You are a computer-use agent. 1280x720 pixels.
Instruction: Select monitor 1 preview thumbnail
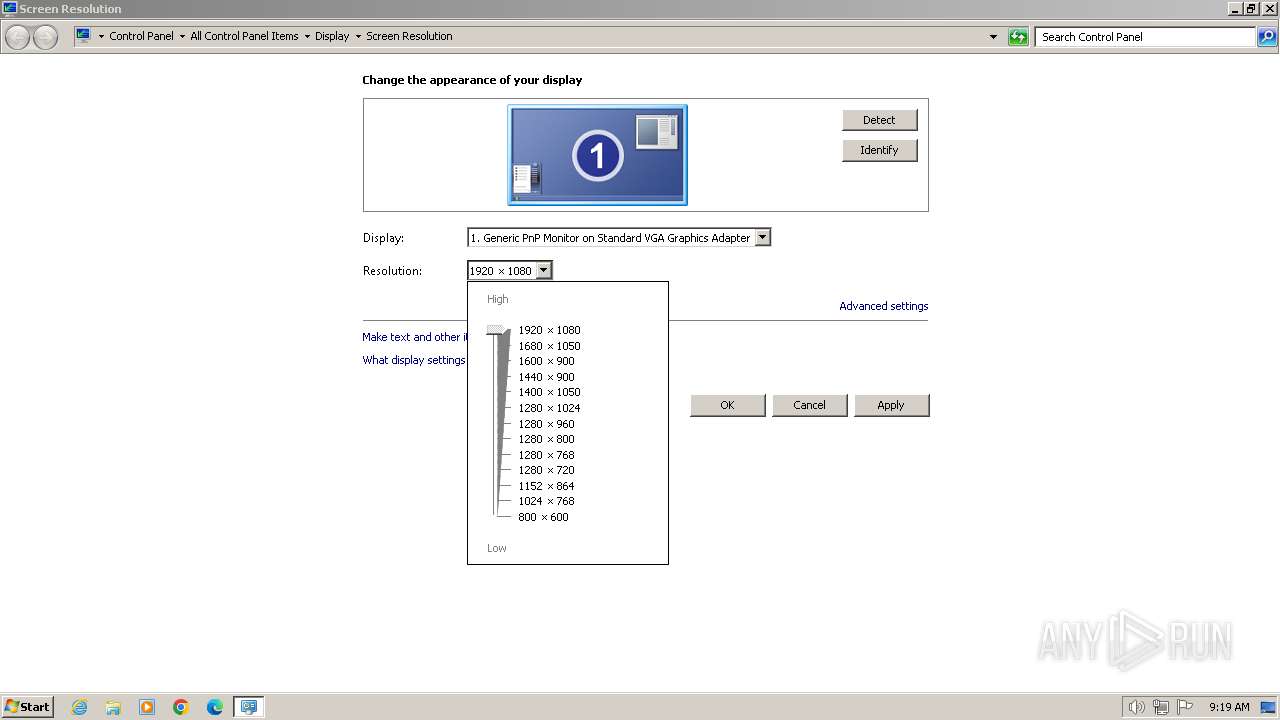point(597,155)
